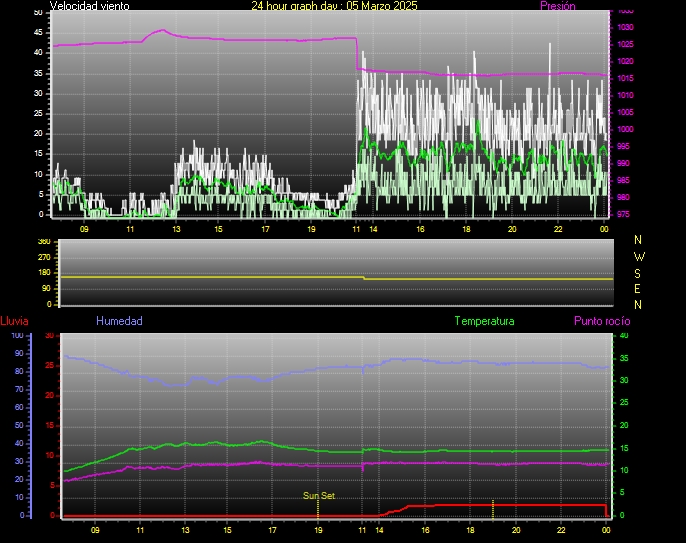Click the "E" compass direction letter
This screenshot has height=543, width=686.
pos(637,289)
